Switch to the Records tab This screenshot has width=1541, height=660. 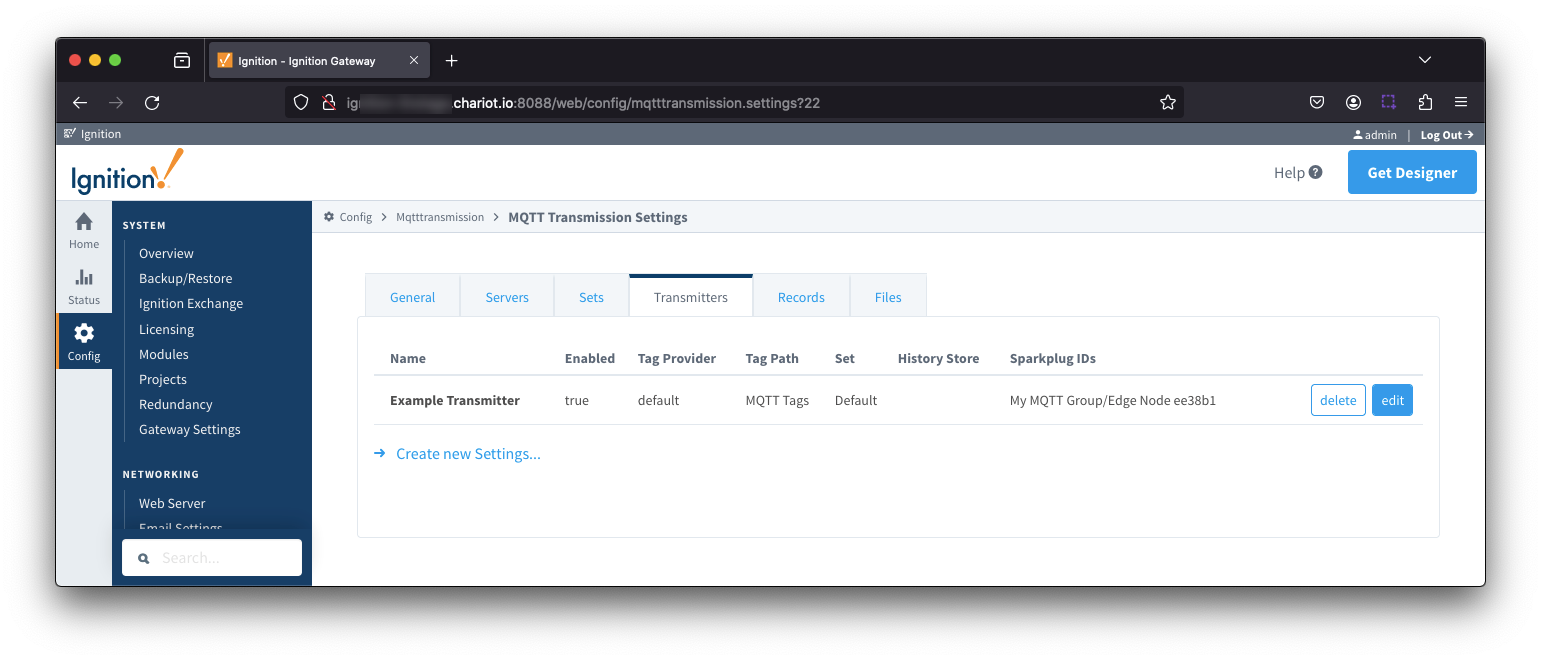pos(801,297)
